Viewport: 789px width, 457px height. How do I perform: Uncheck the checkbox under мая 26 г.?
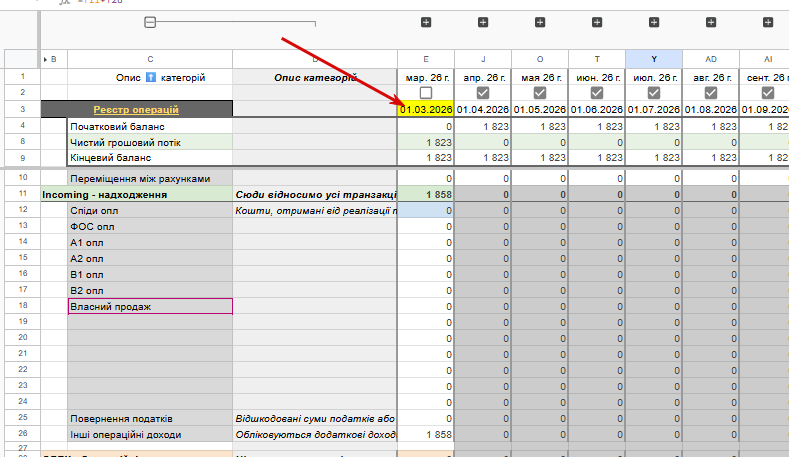tap(540, 93)
